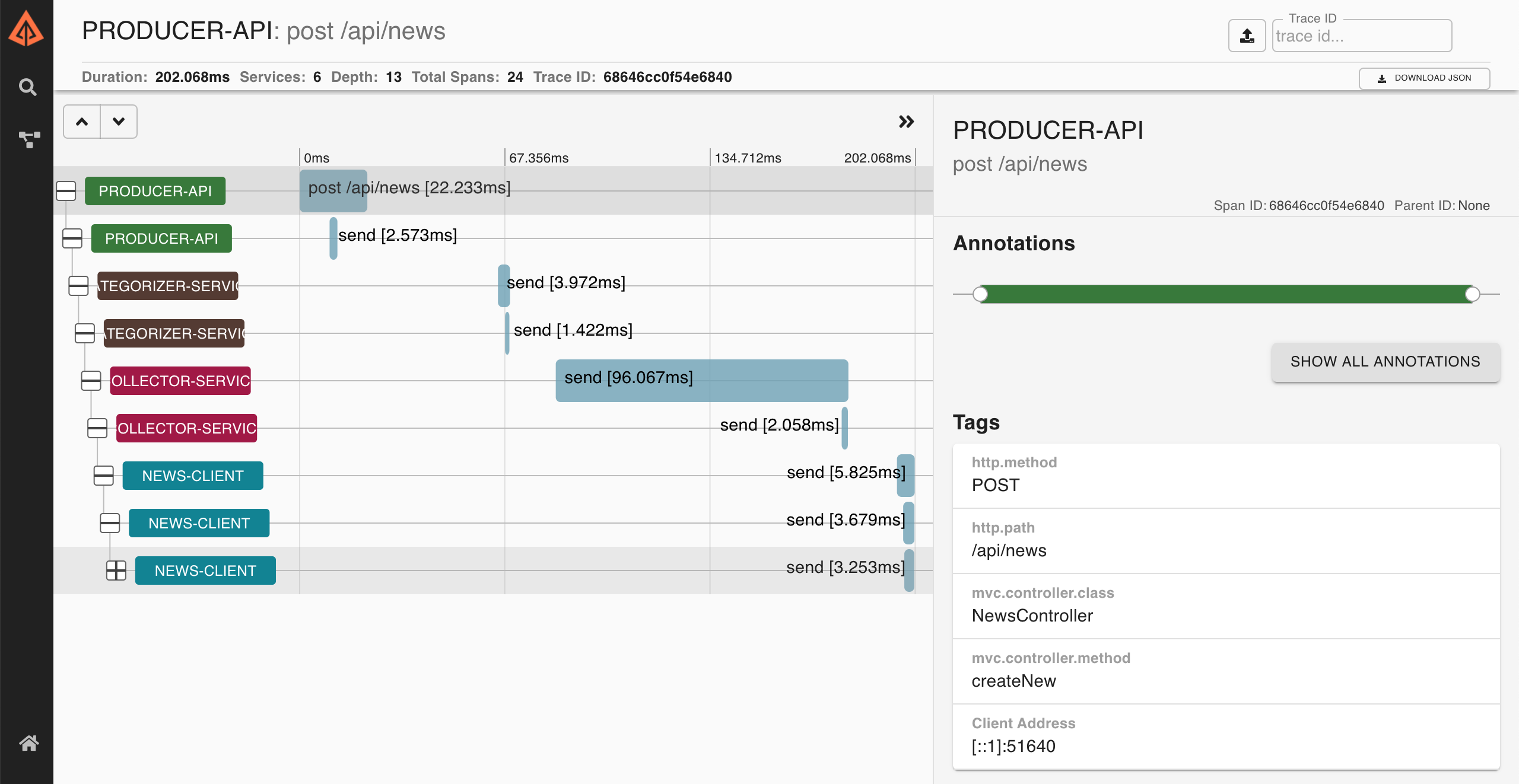
Task: Expand the last NEWS-CLIENT span children
Action: (x=116, y=571)
